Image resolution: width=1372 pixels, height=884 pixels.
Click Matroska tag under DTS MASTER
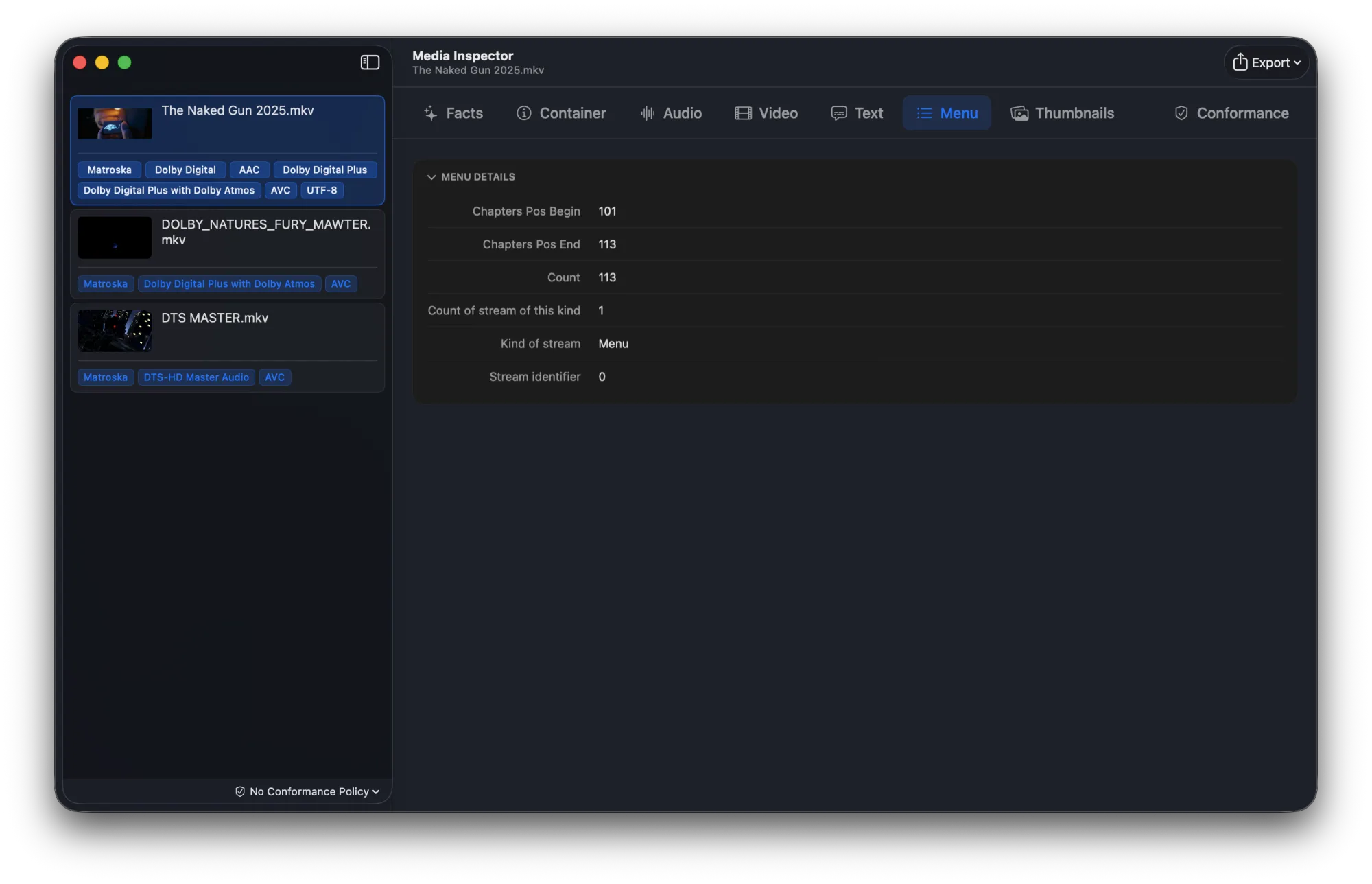(x=106, y=377)
